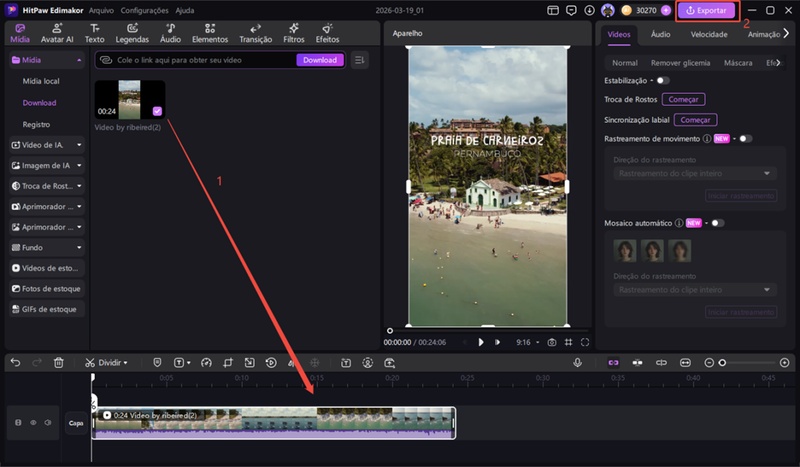
Task: Click the reverse playback icon in timeline toolbar
Action: pos(271,362)
